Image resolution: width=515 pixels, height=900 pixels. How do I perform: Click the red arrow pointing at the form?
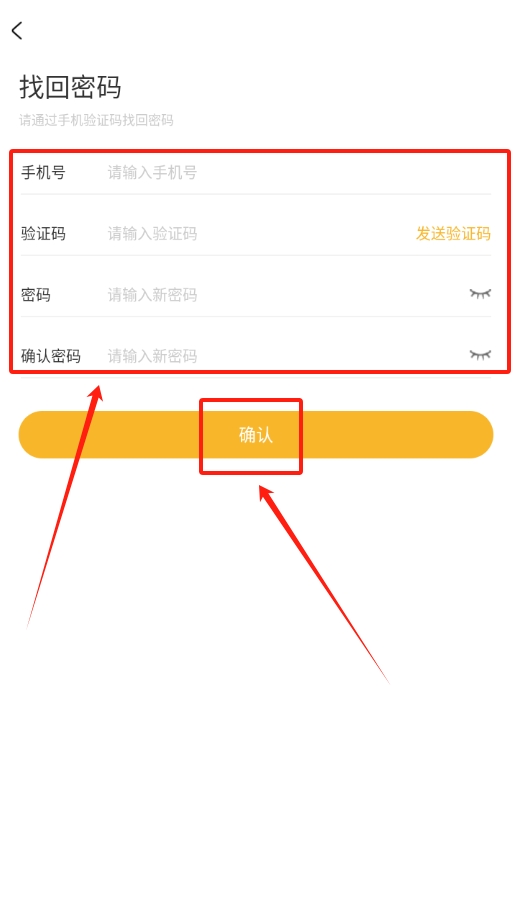click(x=64, y=507)
